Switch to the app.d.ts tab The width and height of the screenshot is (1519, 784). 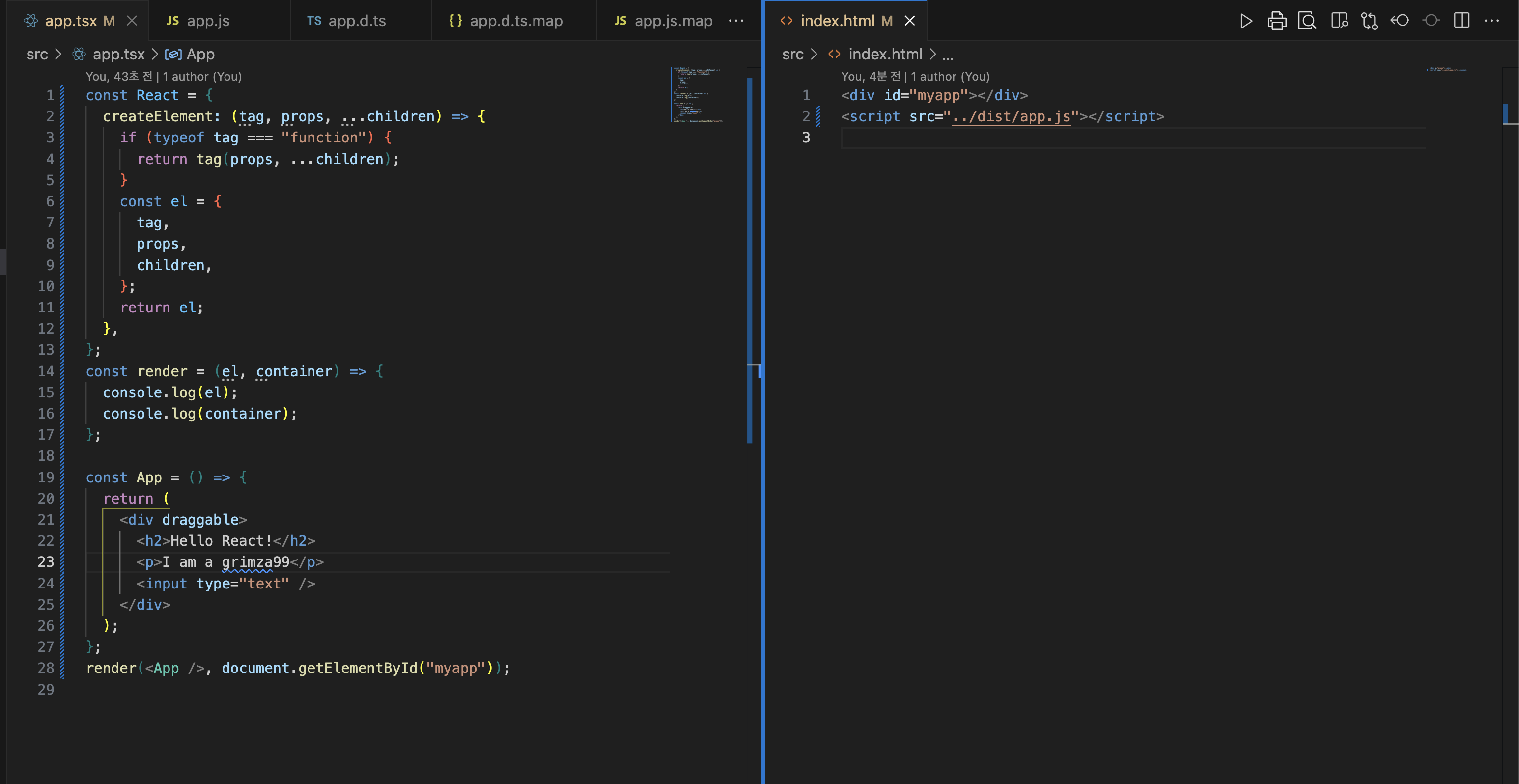(x=356, y=21)
